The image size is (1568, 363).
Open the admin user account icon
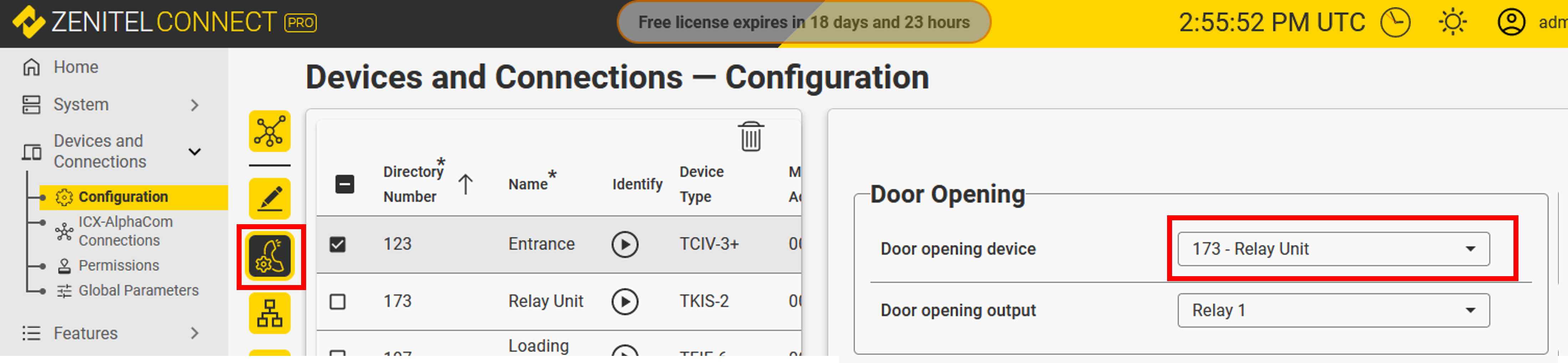1511,23
